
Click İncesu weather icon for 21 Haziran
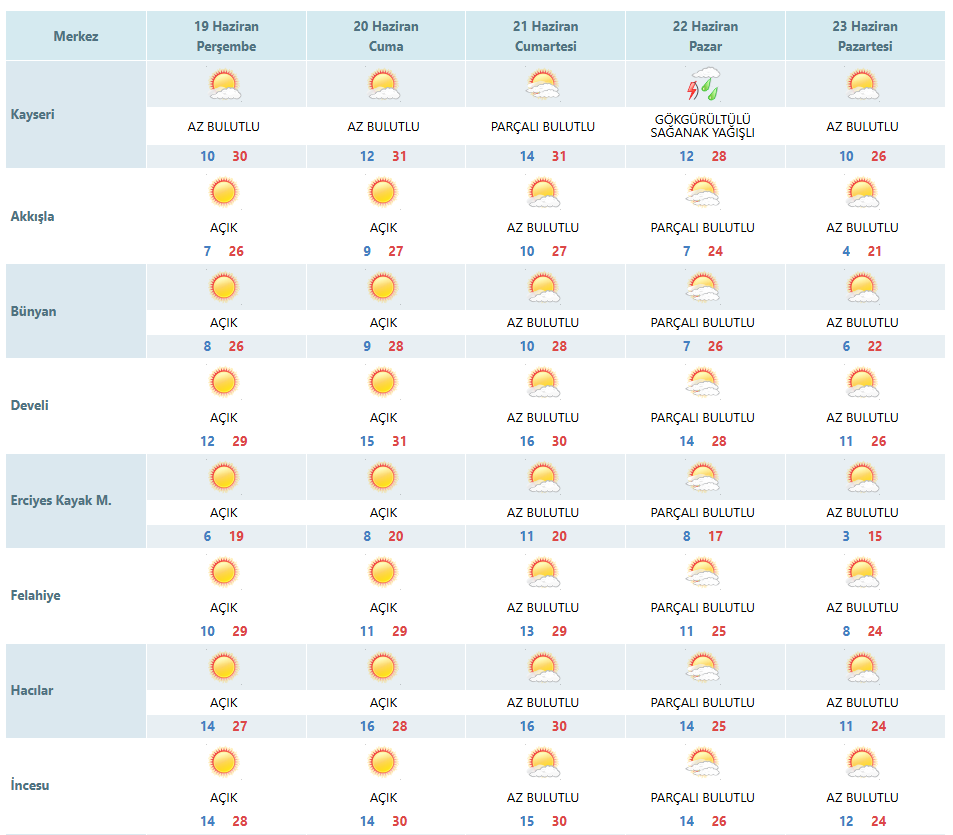click(543, 763)
